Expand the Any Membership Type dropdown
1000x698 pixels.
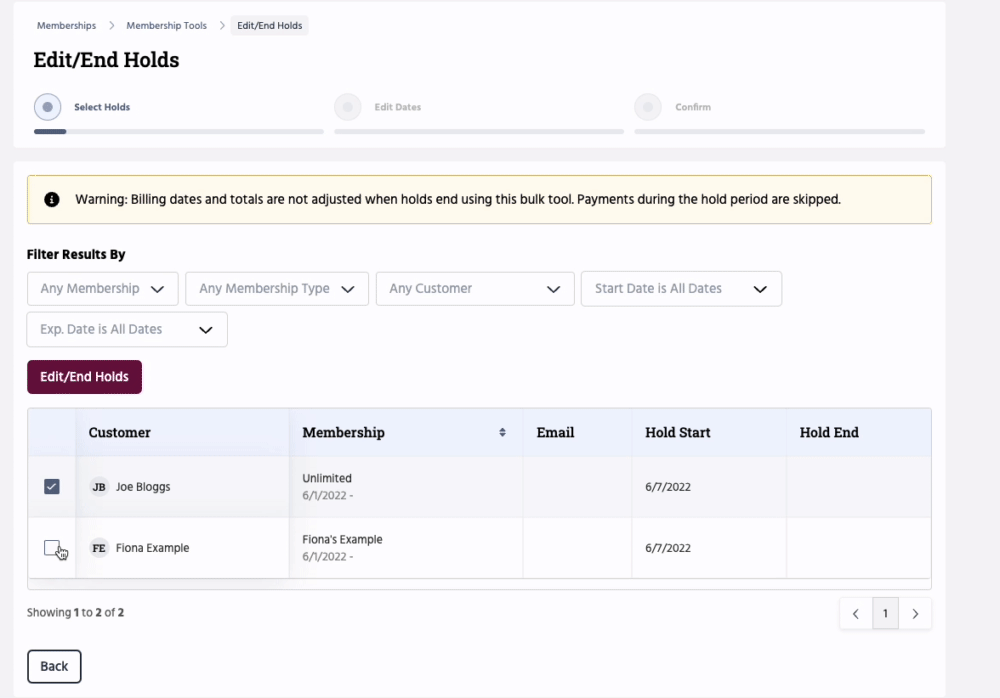[277, 289]
